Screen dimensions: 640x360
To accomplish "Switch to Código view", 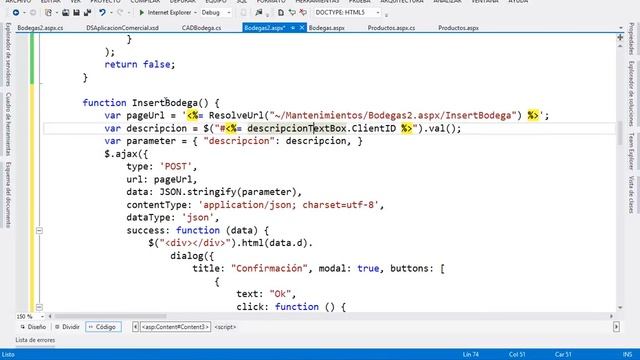I will point(103,327).
